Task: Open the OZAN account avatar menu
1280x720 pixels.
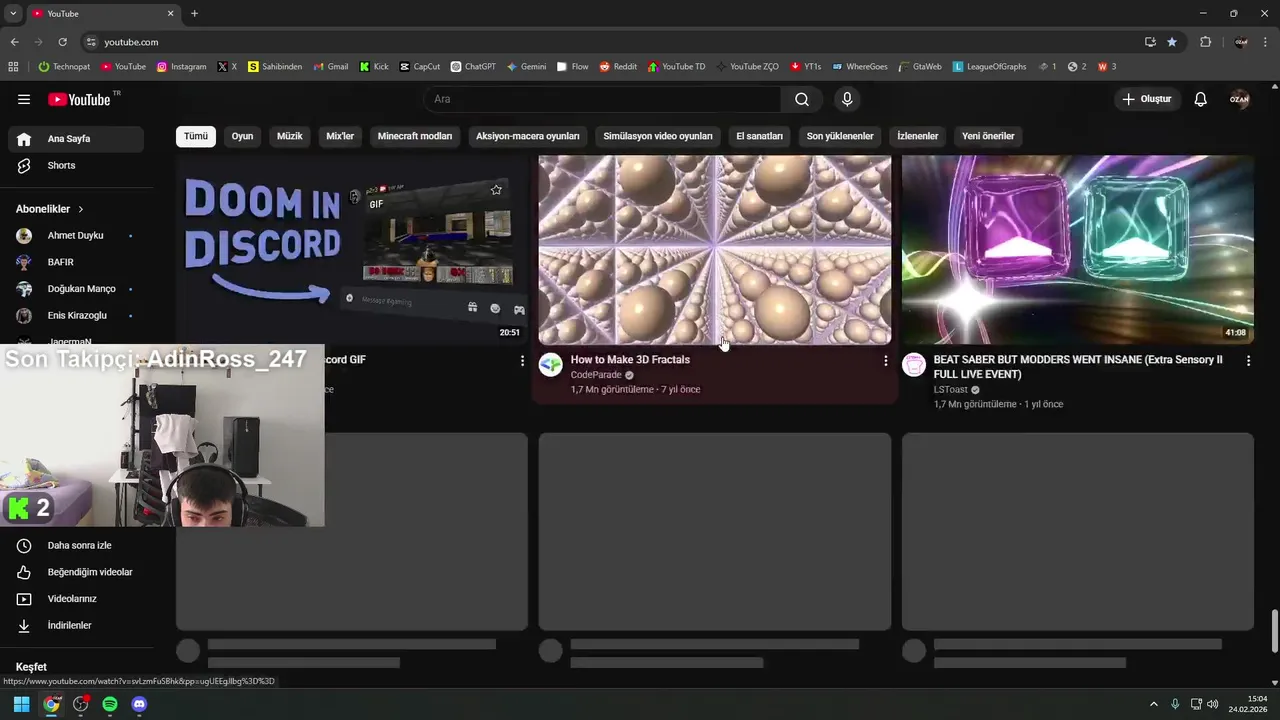Action: 1240,99
